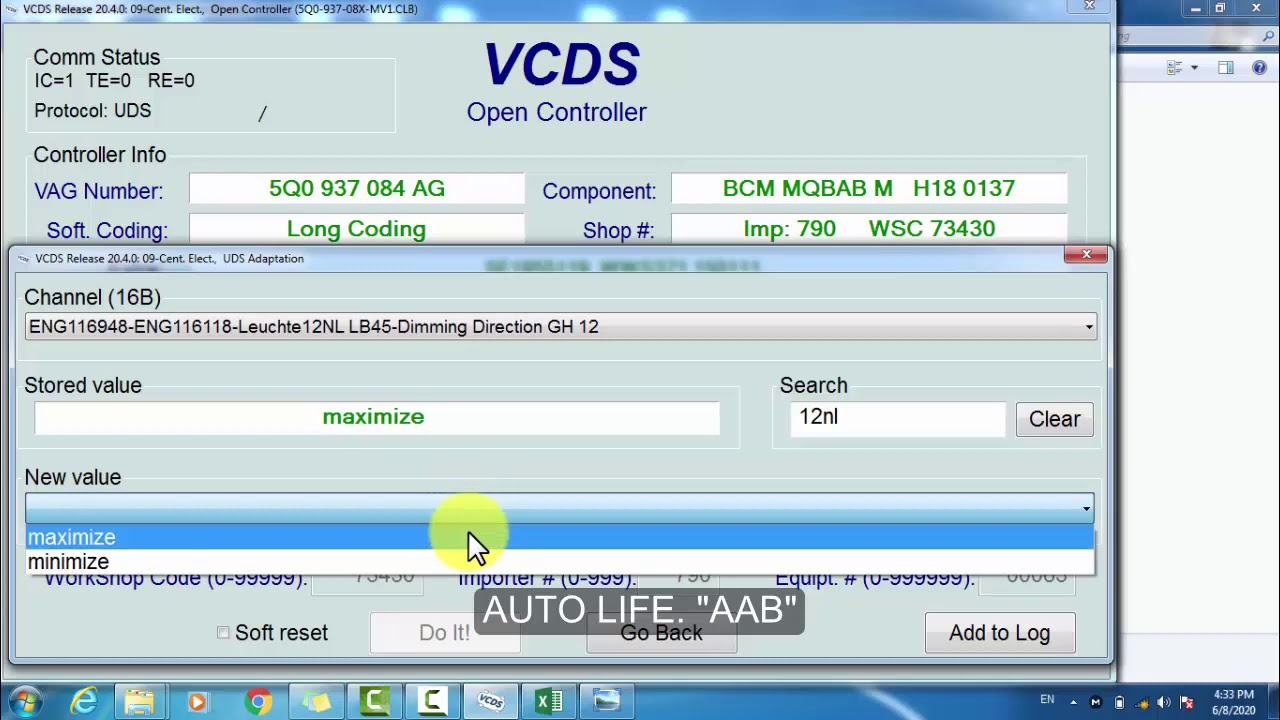Click the Protocol: UDS status text
This screenshot has height=720, width=1280.
tap(92, 111)
